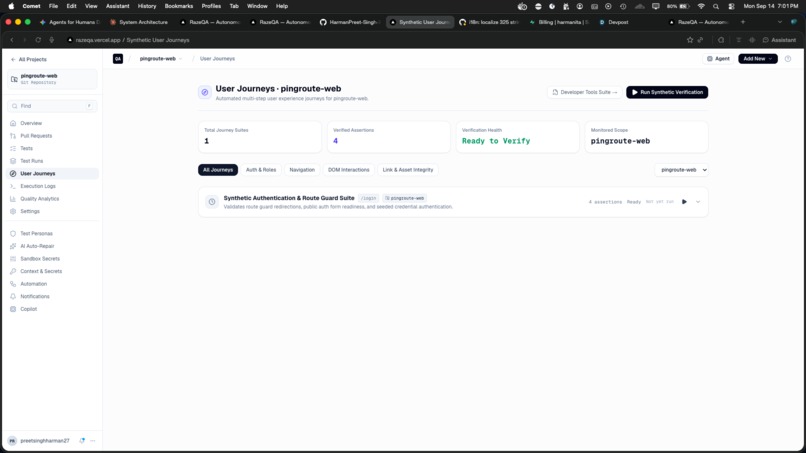The image size is (806, 453).
Task: Open the Apple menu
Action: 11,6
